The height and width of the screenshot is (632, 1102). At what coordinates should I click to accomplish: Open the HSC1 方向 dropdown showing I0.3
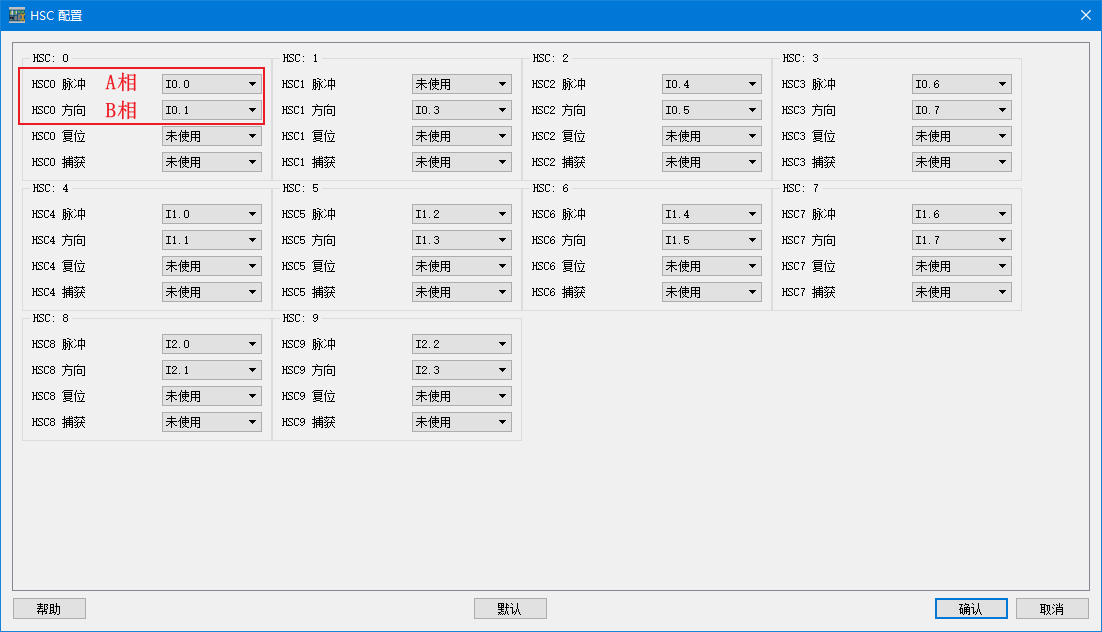pyautogui.click(x=462, y=110)
